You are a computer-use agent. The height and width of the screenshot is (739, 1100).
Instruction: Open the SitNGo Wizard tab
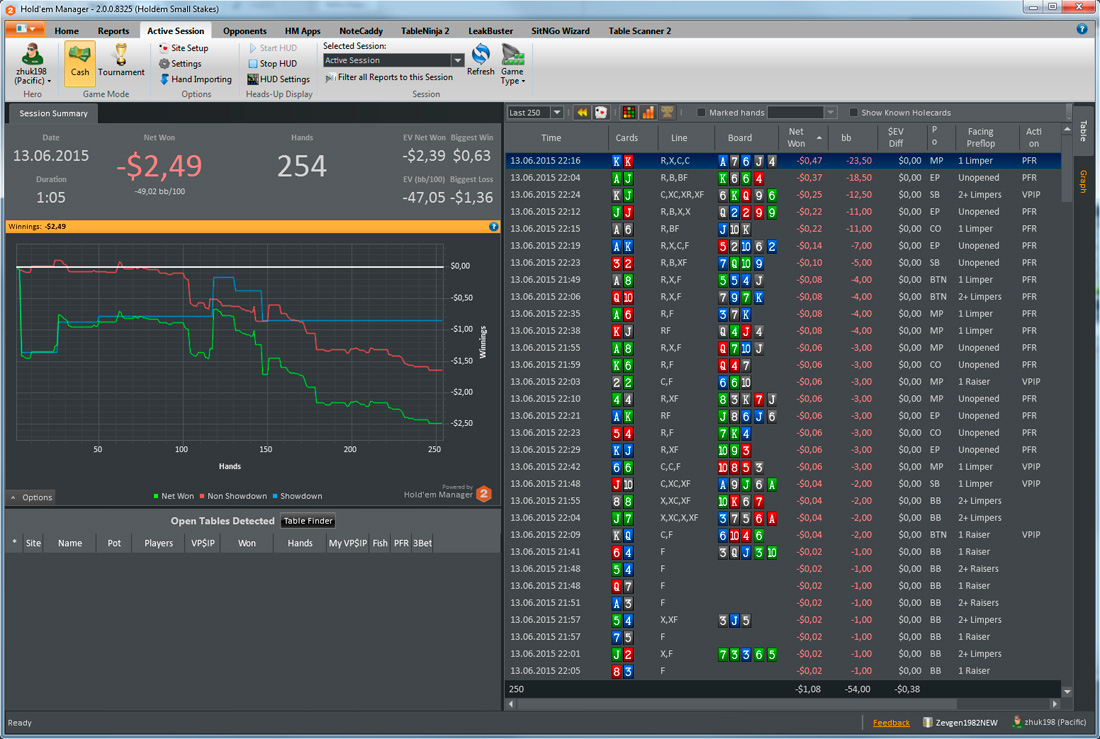tap(560, 31)
